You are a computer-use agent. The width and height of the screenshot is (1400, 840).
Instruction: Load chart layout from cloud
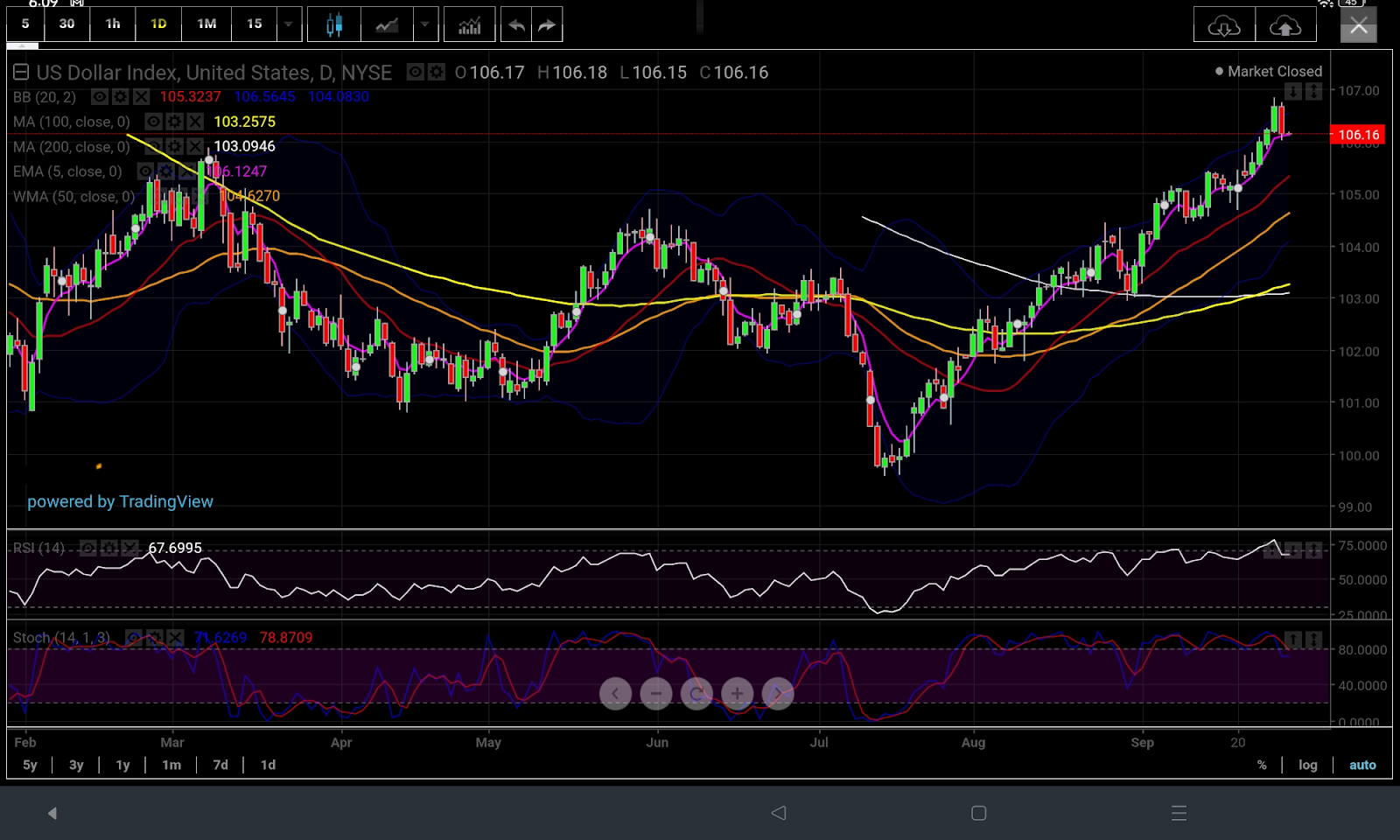click(1224, 25)
